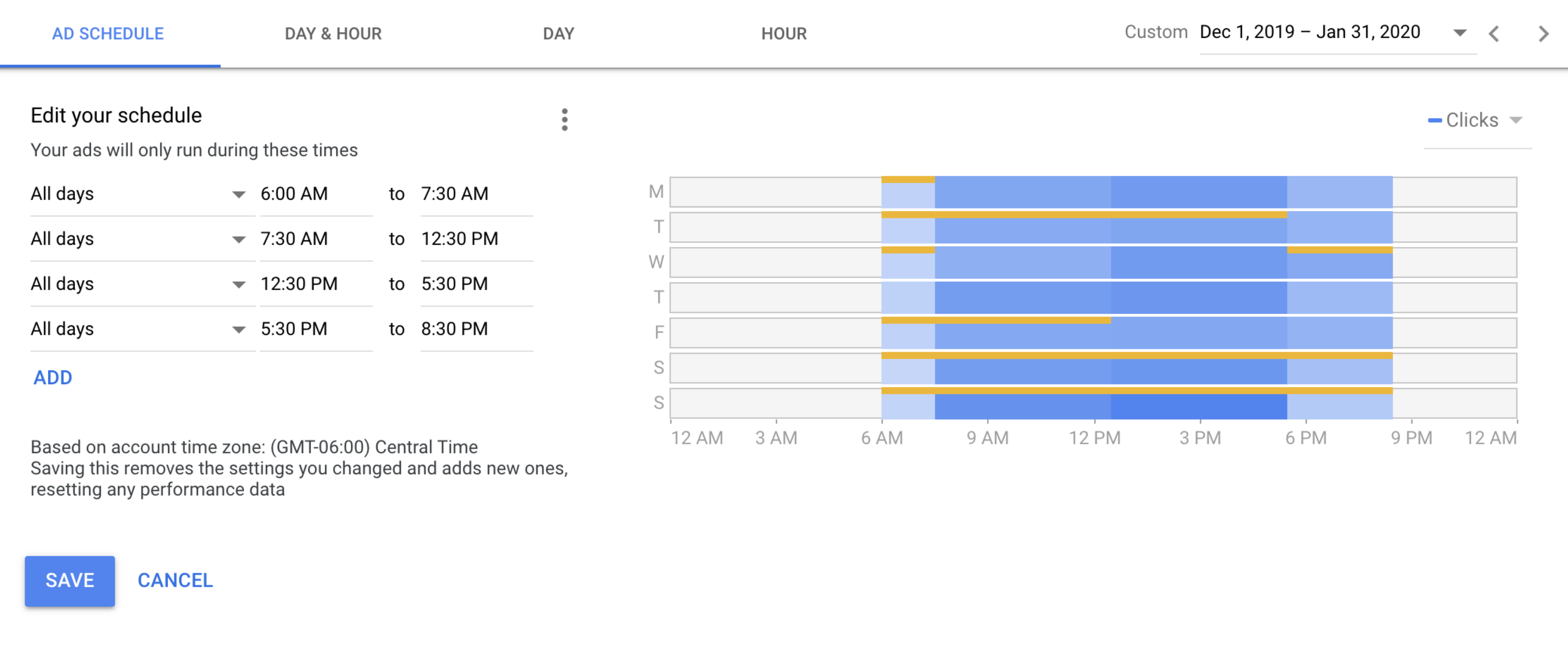Click Sunday's dark blue afternoon heatmap block
1568x646 pixels.
[1199, 407]
